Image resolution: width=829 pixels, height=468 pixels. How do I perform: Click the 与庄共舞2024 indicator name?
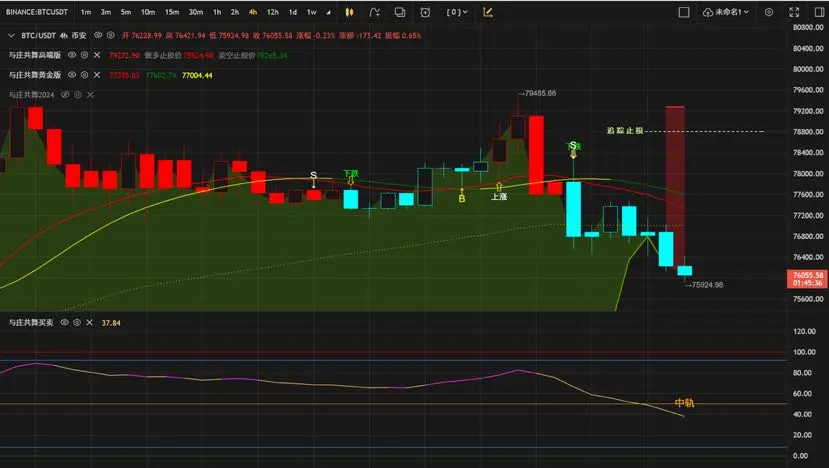tap(31, 95)
